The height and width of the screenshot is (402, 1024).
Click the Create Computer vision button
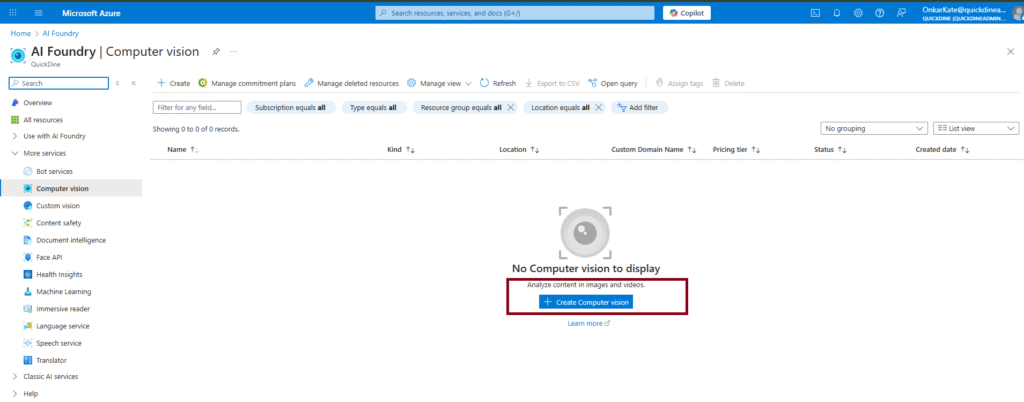pos(586,302)
